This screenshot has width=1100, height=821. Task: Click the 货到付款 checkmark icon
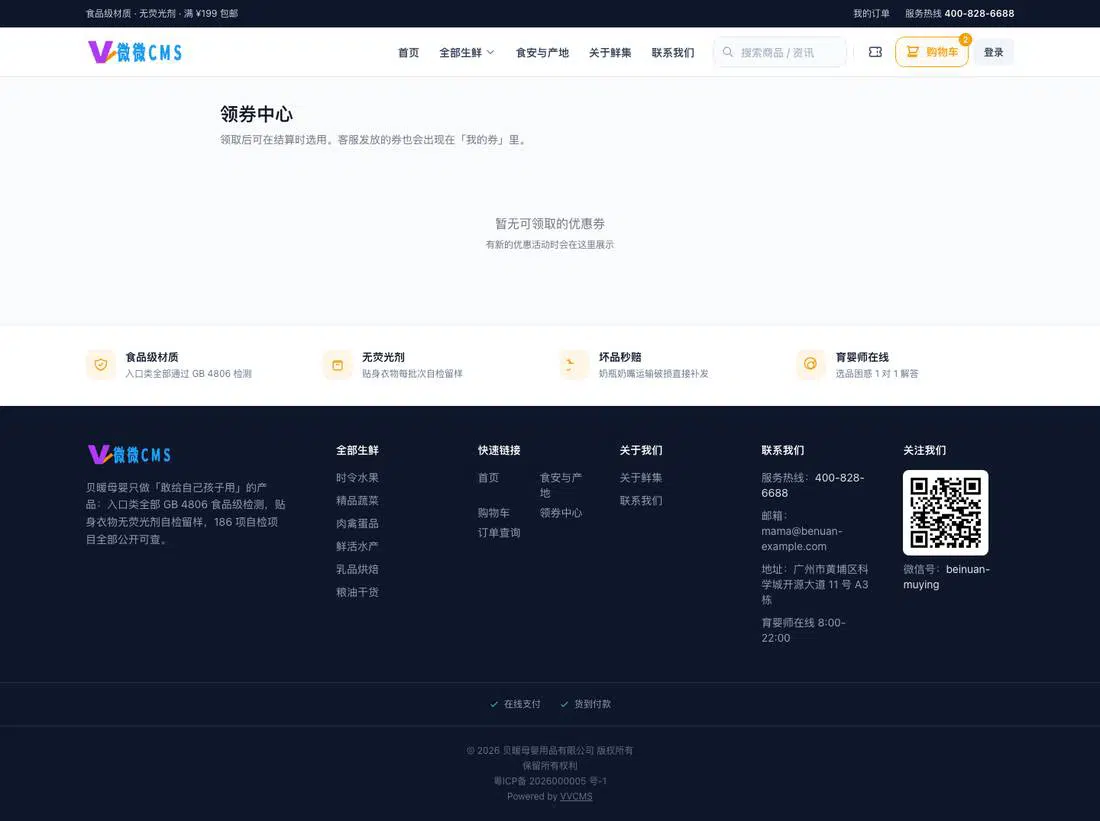point(564,704)
